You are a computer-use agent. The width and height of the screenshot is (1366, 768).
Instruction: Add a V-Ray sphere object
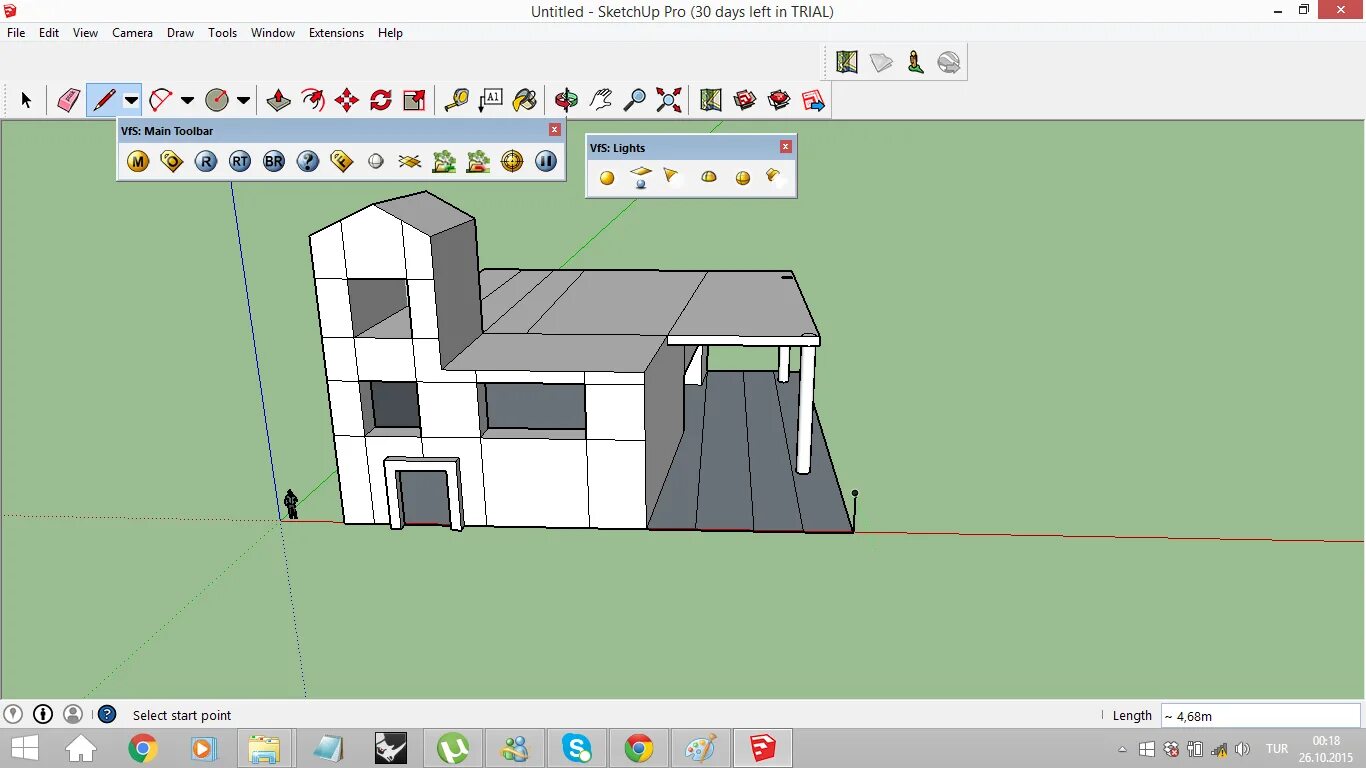tap(376, 161)
